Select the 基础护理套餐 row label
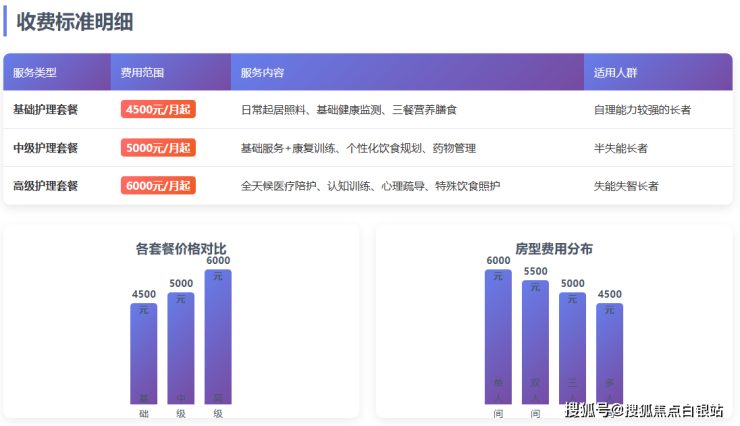This screenshot has width=740, height=426. click(x=45, y=110)
